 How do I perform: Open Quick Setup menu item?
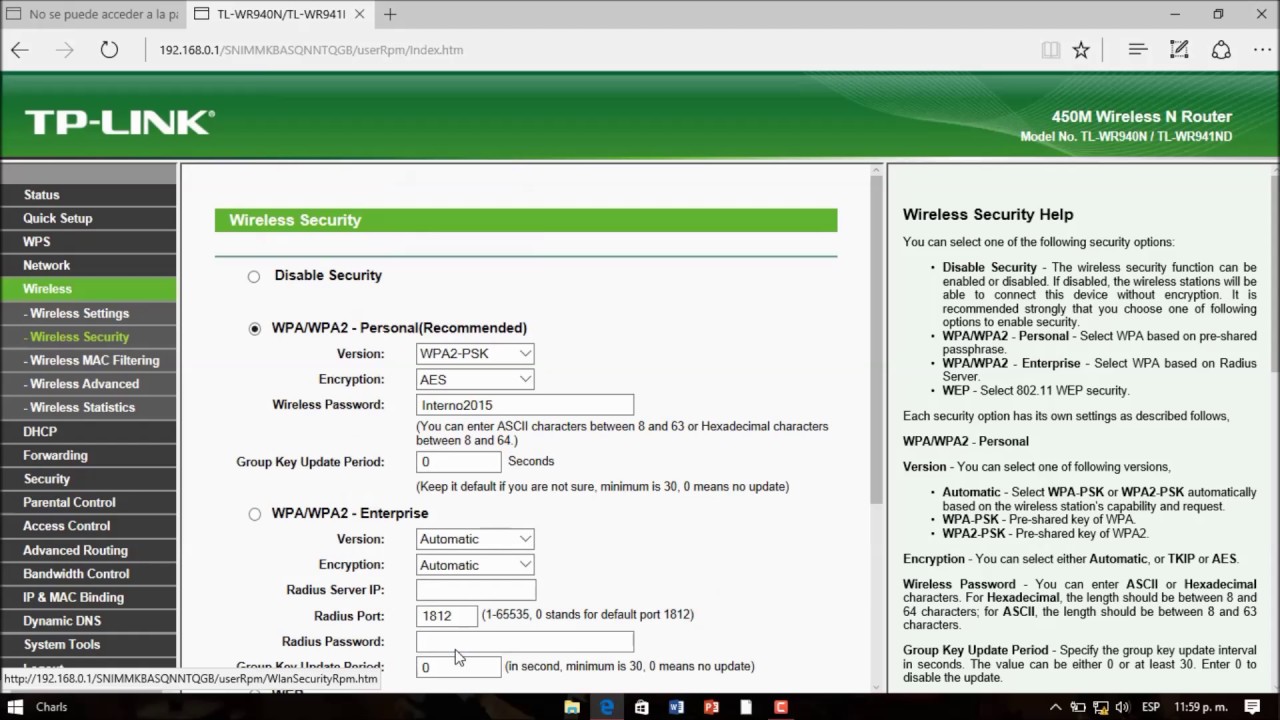[x=58, y=218]
